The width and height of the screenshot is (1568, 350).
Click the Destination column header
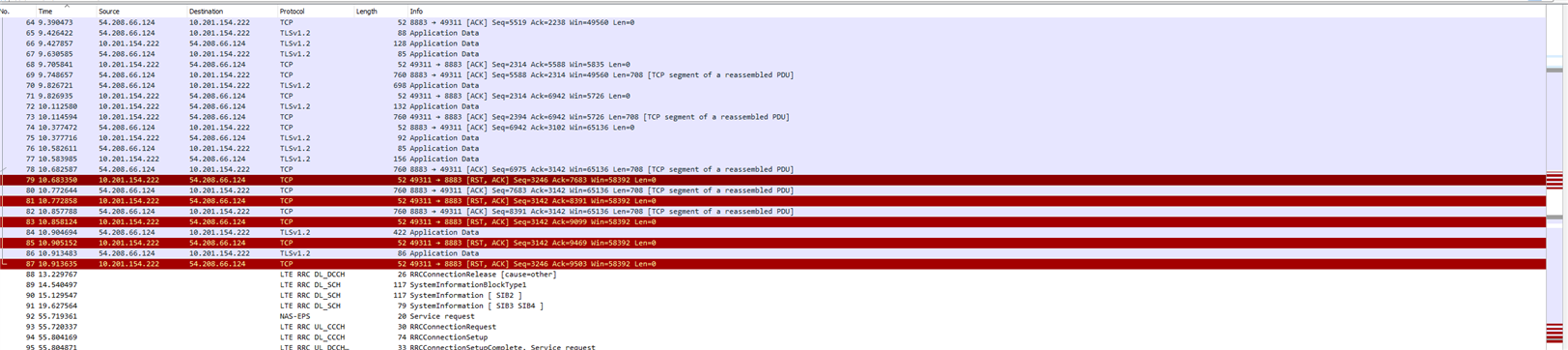pyautogui.click(x=232, y=12)
